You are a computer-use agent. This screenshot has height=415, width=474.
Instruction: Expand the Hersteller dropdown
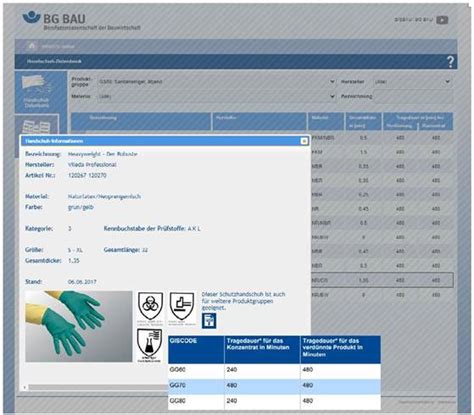pos(412,82)
